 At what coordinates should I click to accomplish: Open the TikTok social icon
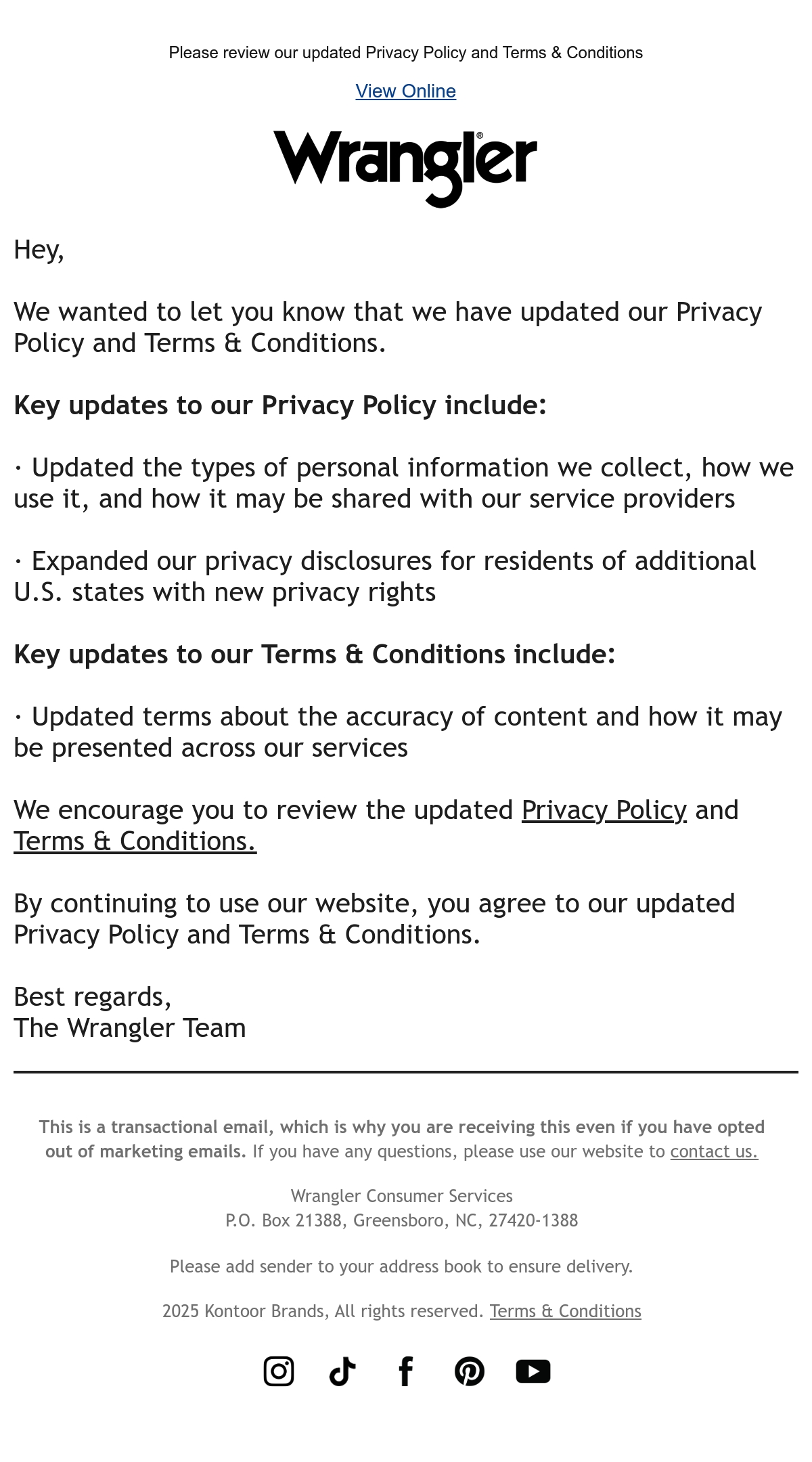click(342, 1371)
